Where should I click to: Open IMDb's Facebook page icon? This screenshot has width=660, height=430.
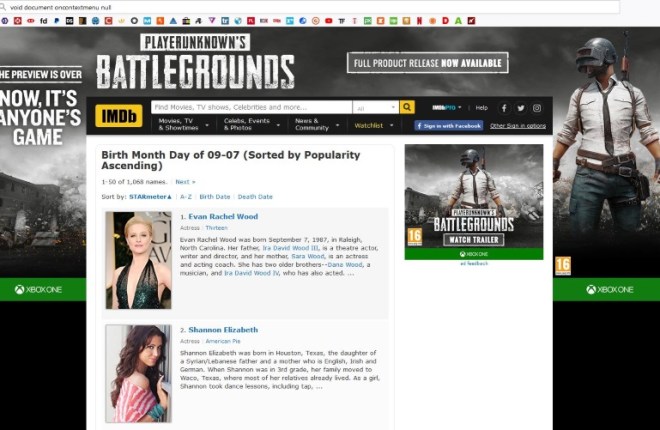pyautogui.click(x=504, y=108)
